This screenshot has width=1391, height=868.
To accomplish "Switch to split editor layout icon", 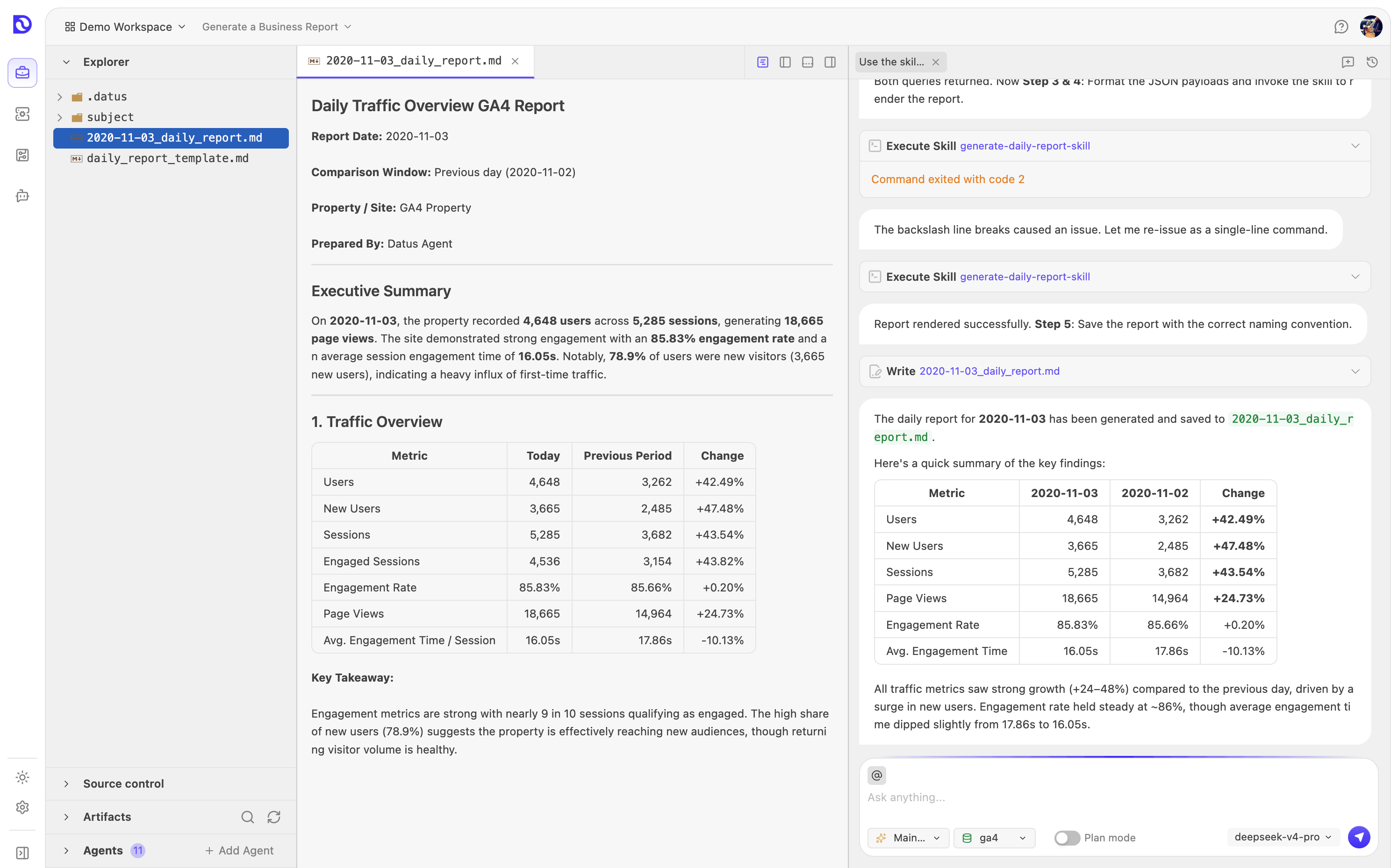I will 785,62.
